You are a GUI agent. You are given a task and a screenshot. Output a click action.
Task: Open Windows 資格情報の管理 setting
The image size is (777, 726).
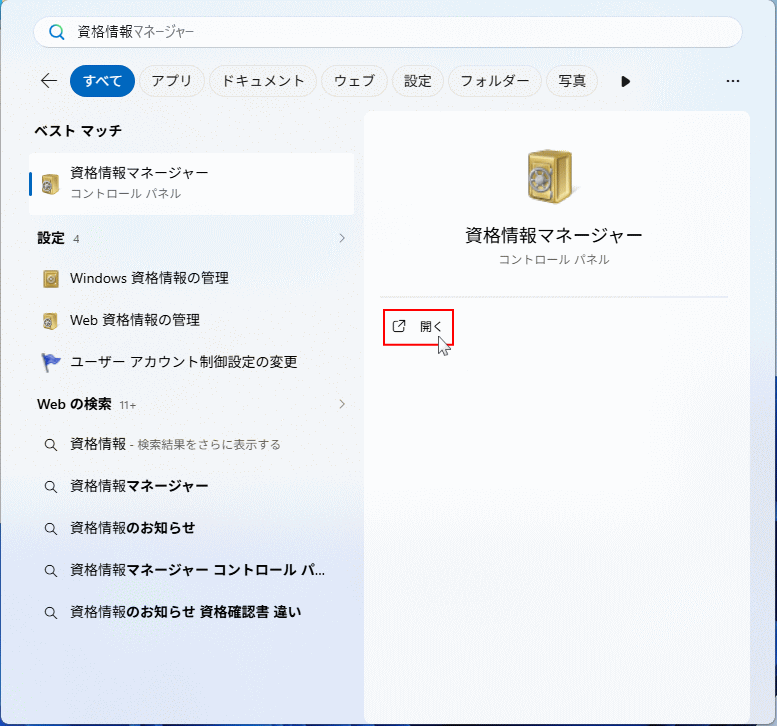[191, 279]
